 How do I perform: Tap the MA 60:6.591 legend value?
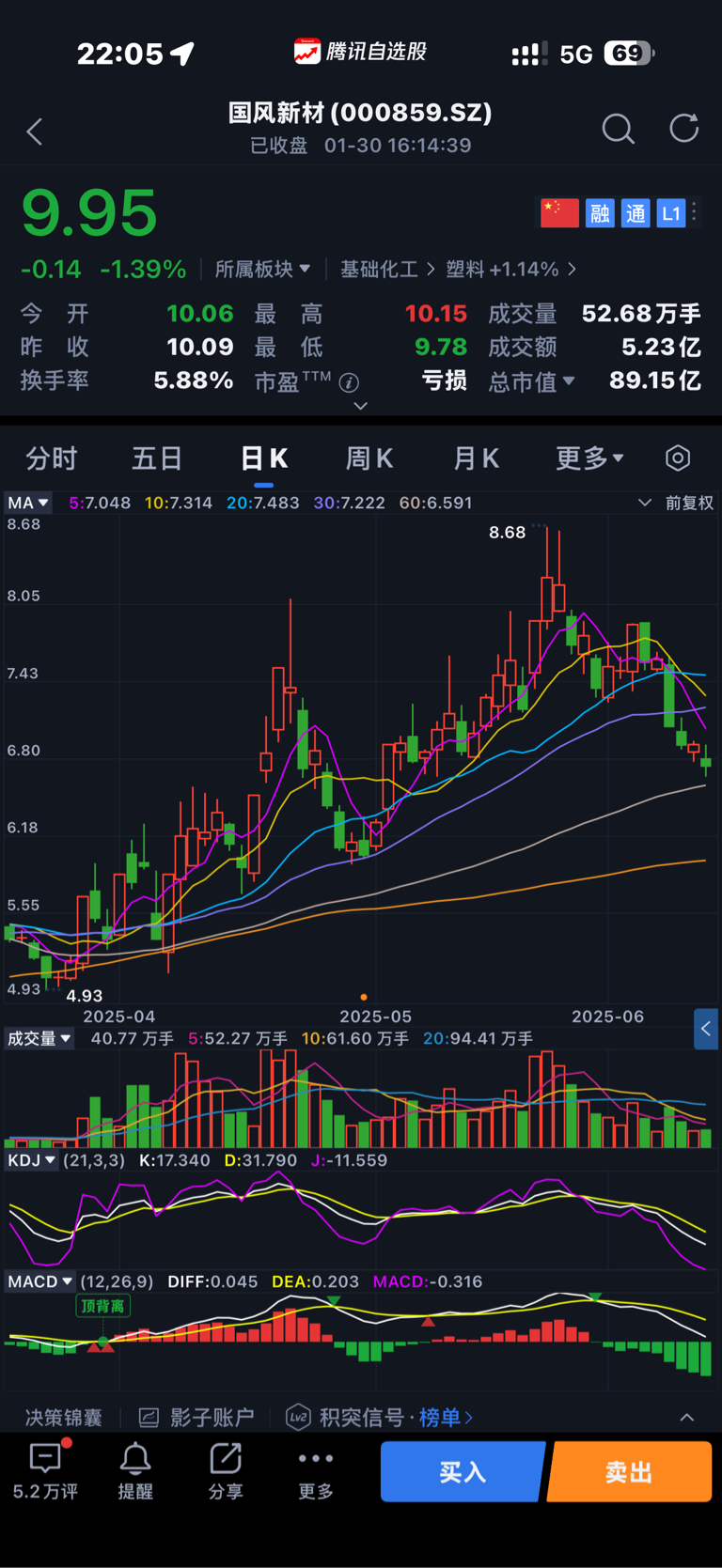(435, 503)
